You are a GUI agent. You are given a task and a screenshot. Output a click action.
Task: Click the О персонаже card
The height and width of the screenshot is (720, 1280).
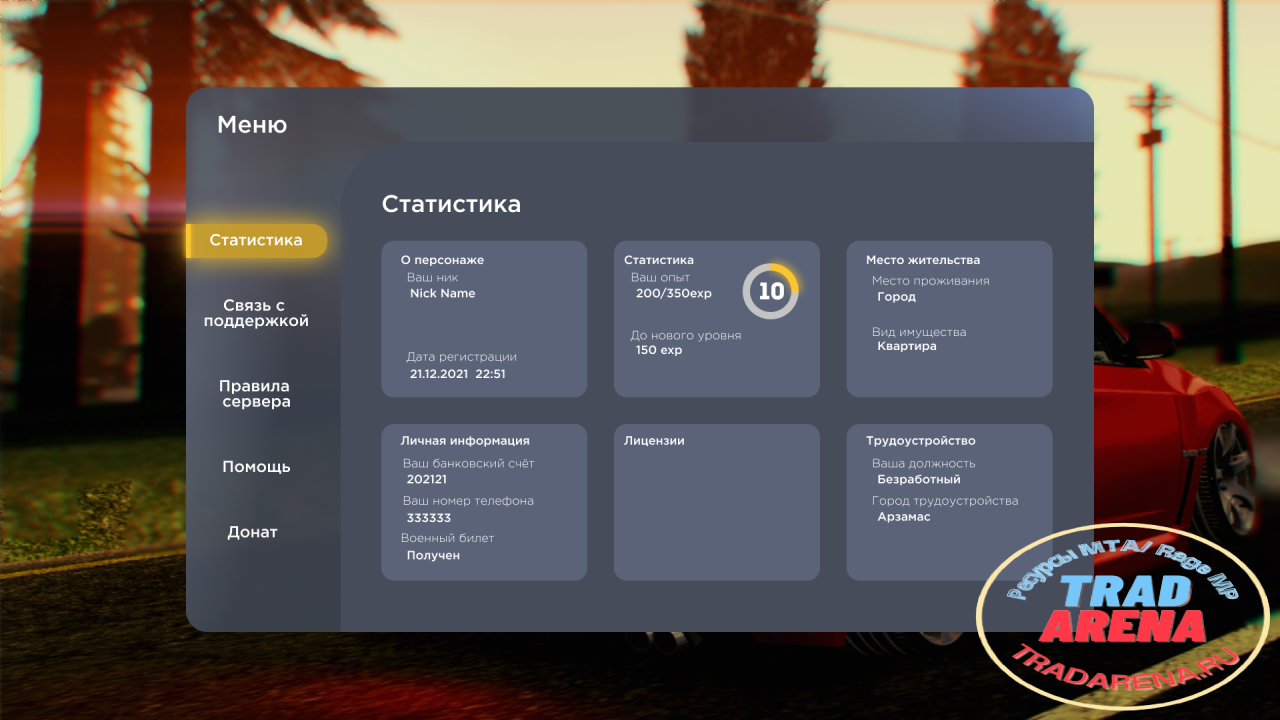coord(484,319)
